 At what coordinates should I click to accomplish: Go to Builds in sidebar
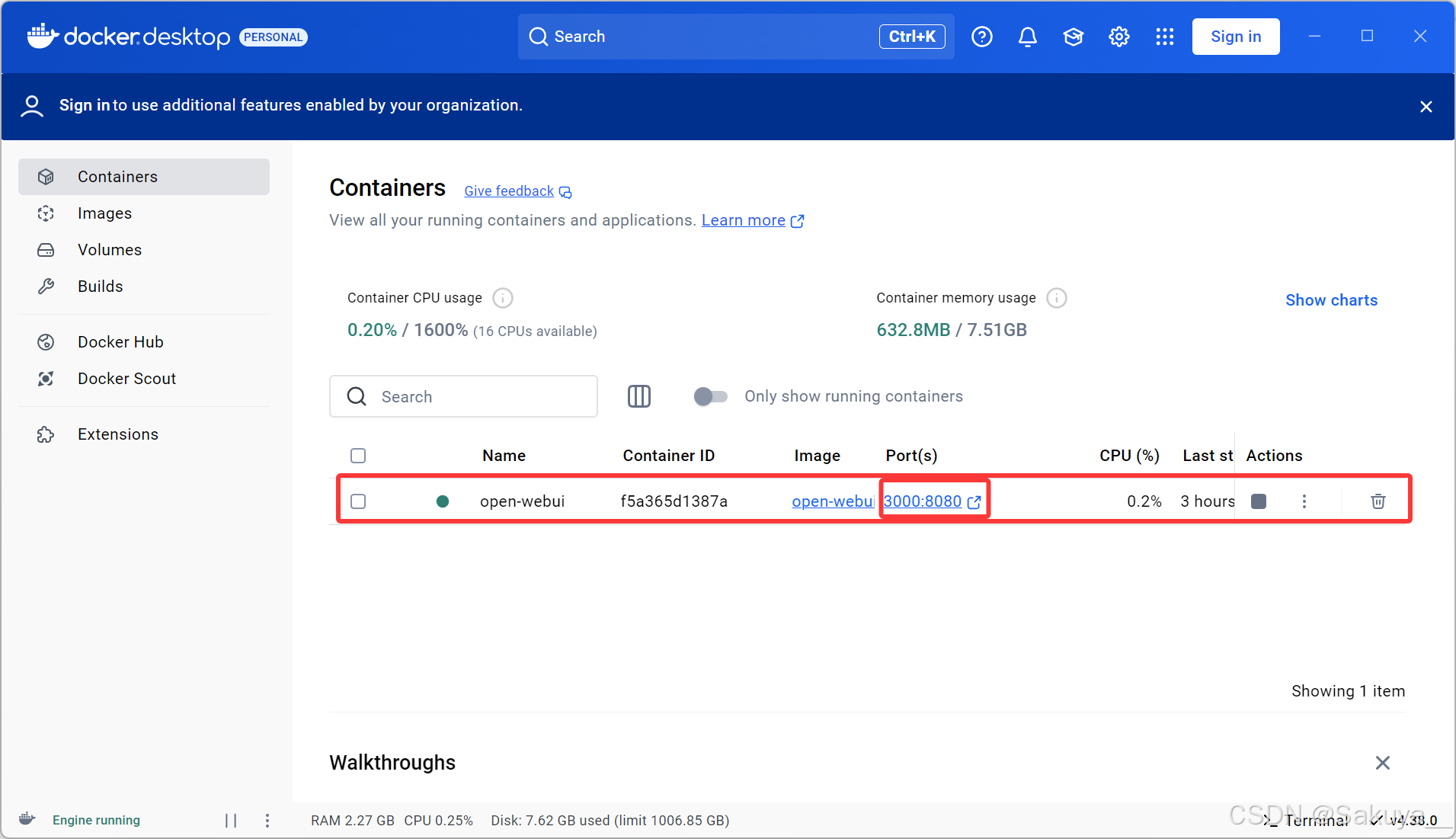(x=144, y=287)
